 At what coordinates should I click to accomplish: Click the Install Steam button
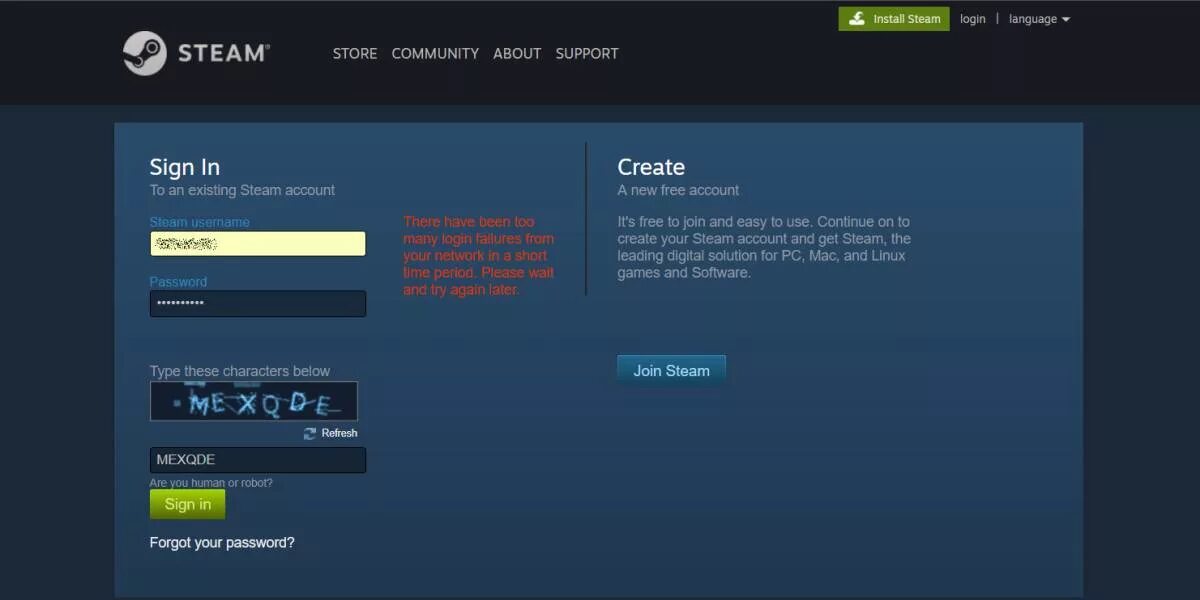(894, 19)
